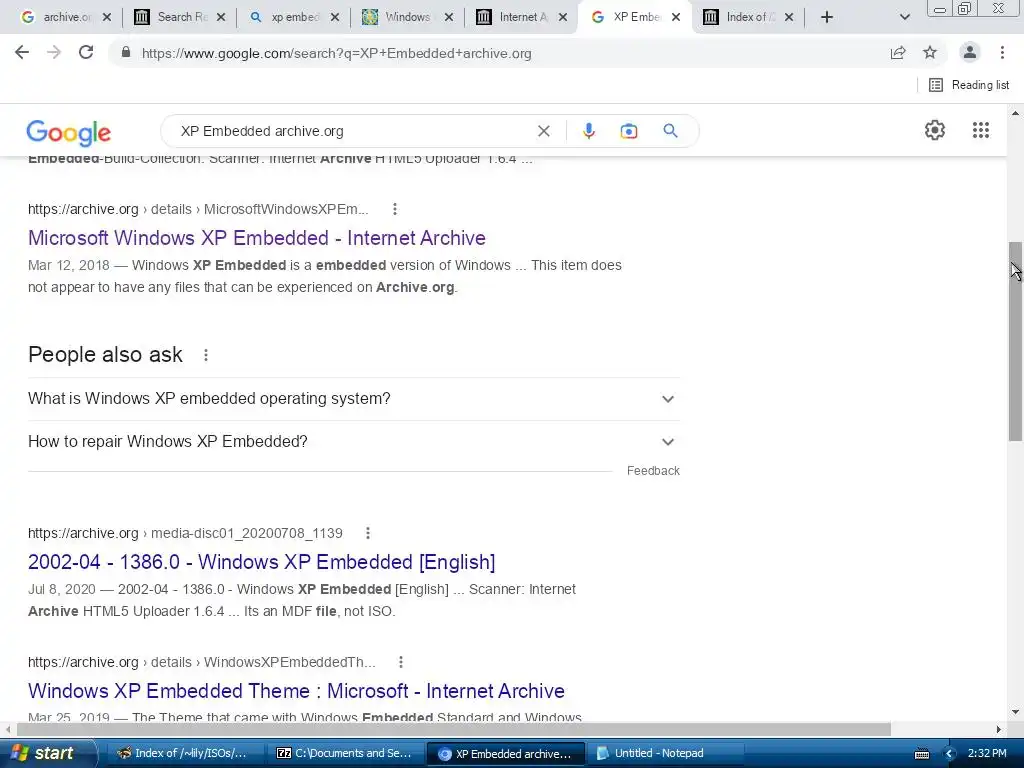Go forward to the next page
This screenshot has width=1024, height=768.
click(54, 53)
